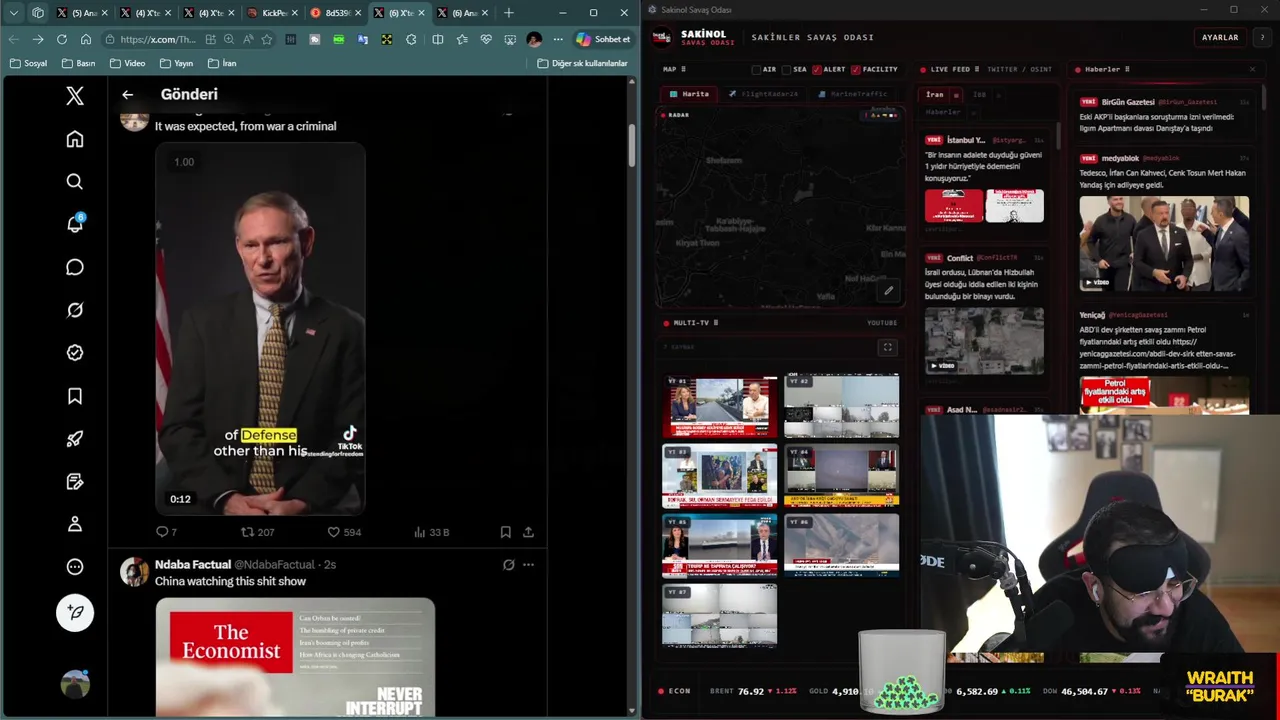Open the YT #4 stream thumbnail
Image resolution: width=1280 pixels, height=720 pixels.
[x=841, y=476]
